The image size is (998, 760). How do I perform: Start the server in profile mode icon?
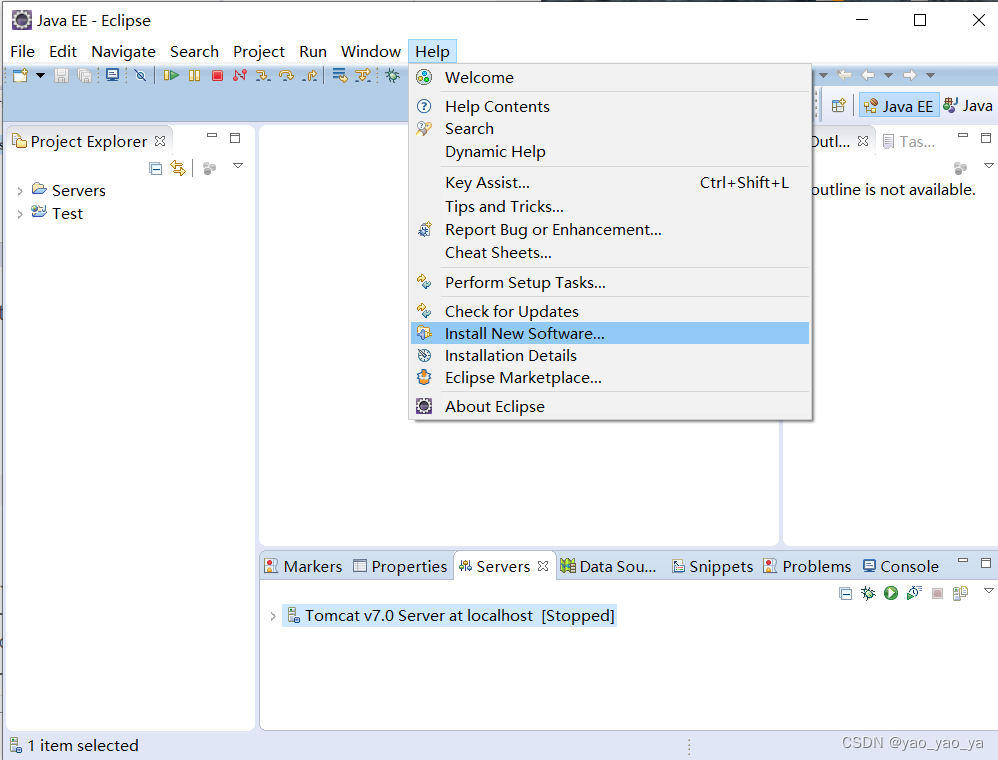(915, 593)
